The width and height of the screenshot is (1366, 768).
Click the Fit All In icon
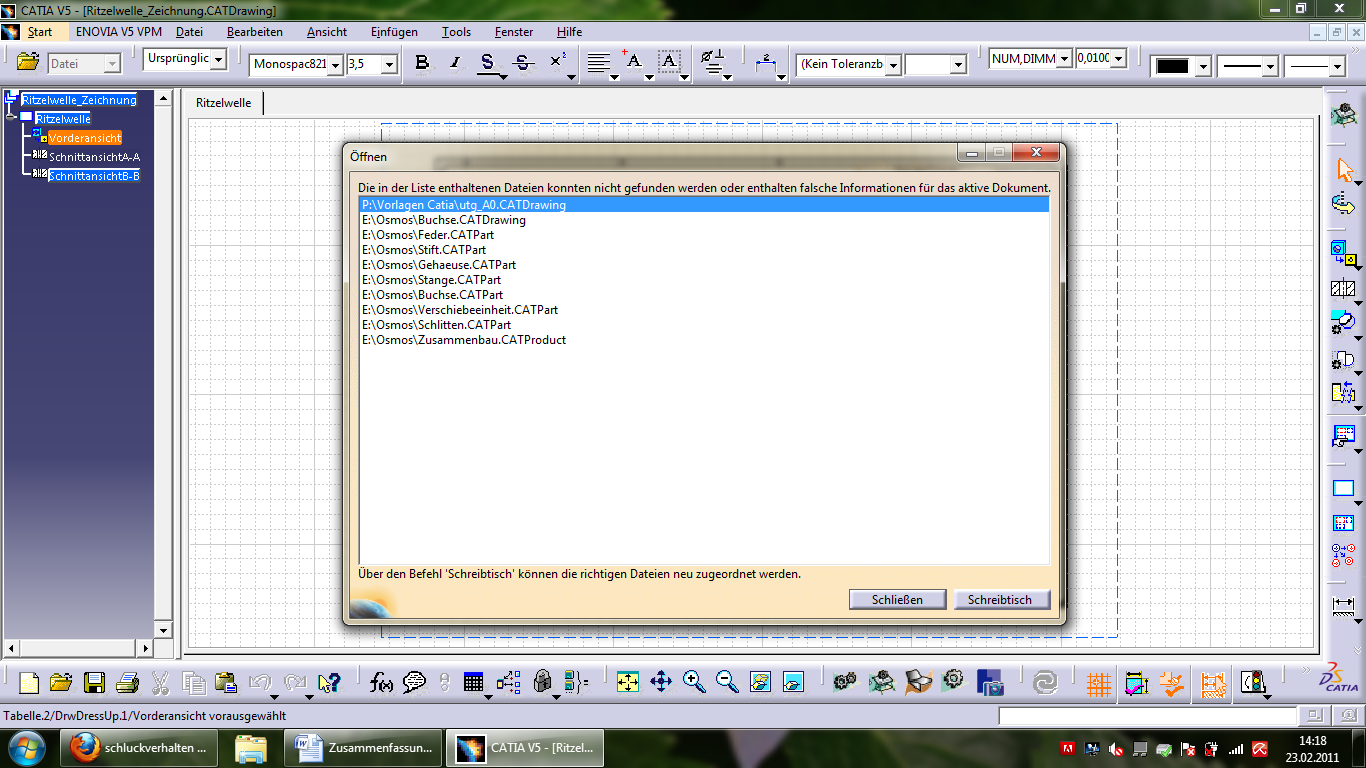click(x=627, y=683)
